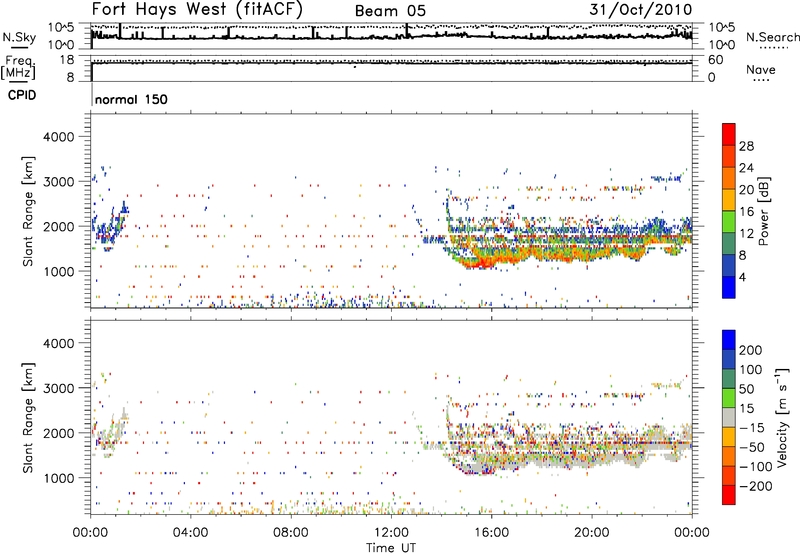Click the frequency line plot
800x554 pixels.
tap(391, 63)
